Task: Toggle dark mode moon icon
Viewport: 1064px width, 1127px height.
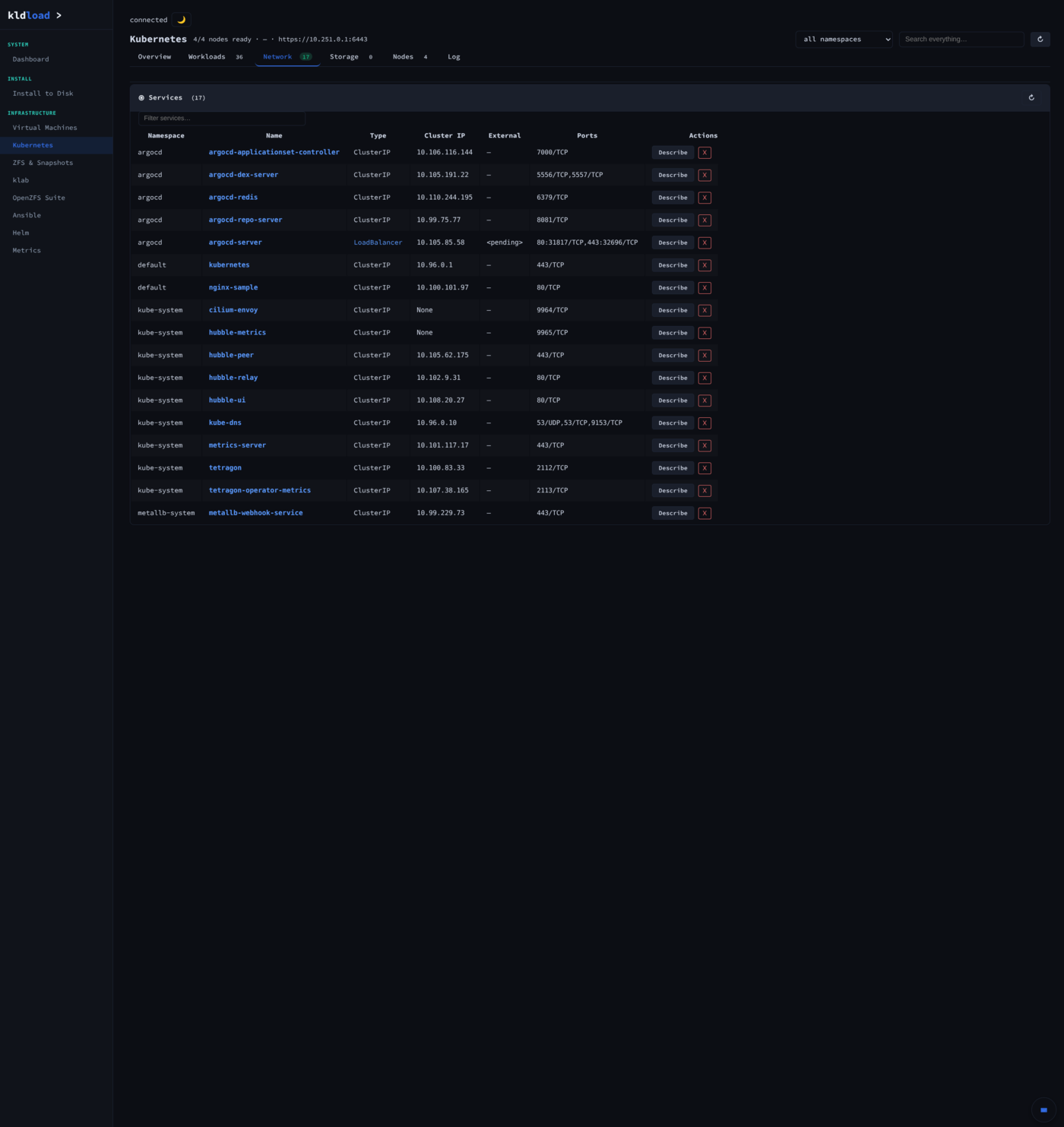Action: (x=181, y=20)
